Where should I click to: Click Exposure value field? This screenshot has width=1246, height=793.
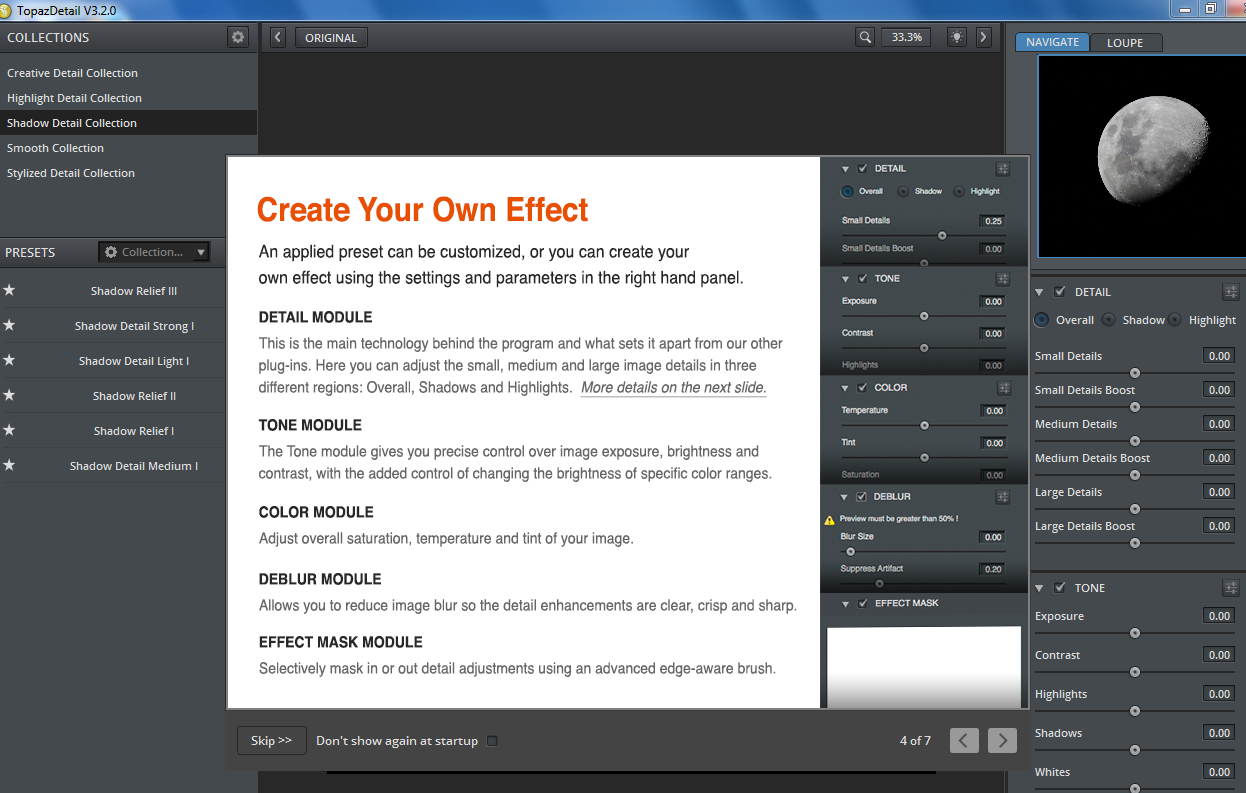[x=1219, y=616]
